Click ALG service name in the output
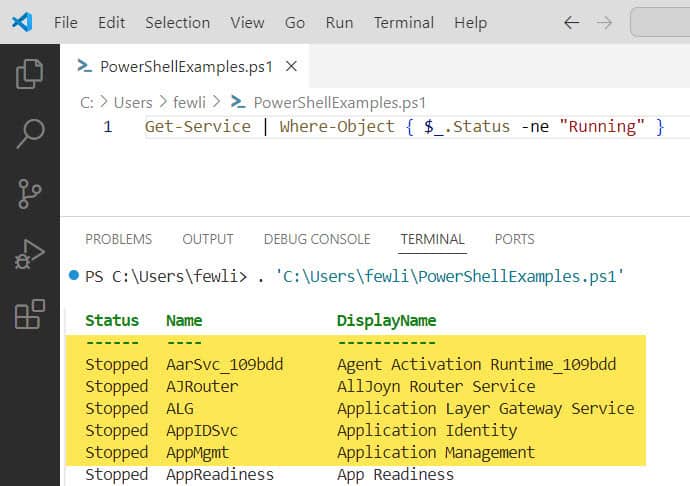This screenshot has height=486, width=690. click(180, 409)
